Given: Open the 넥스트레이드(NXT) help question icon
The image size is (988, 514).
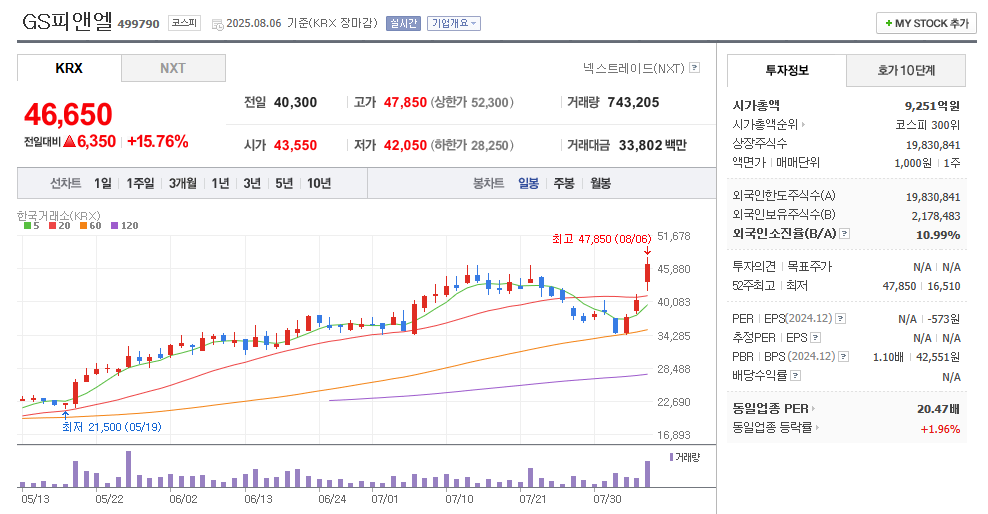Looking at the screenshot, I should coord(694,67).
